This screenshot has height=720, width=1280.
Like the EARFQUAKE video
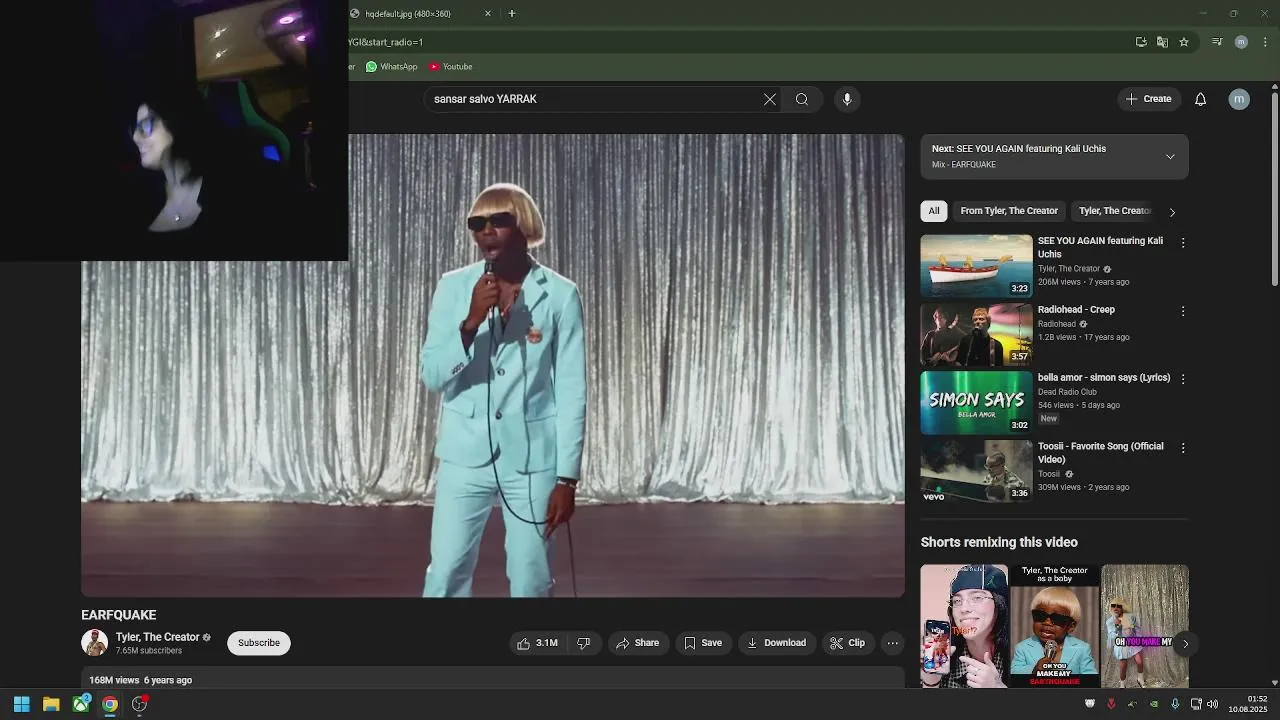[x=537, y=643]
